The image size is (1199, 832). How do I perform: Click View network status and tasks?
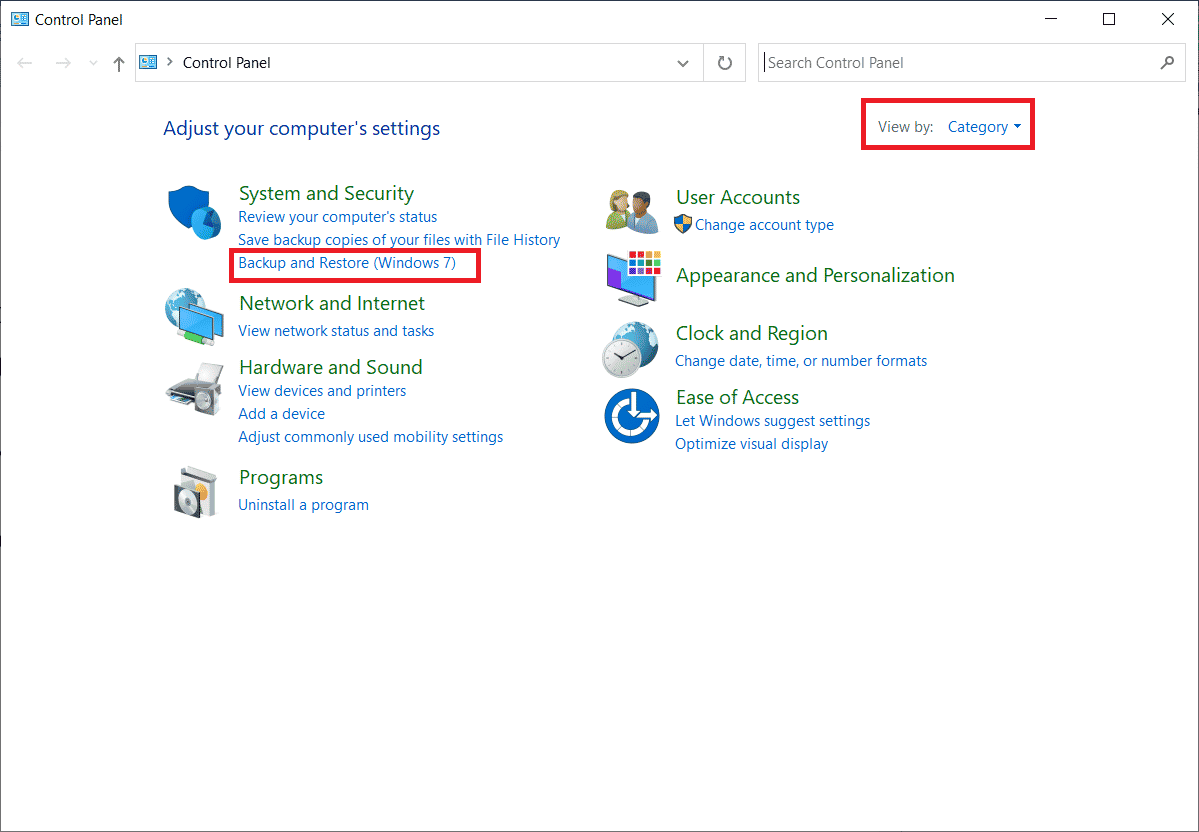(336, 331)
